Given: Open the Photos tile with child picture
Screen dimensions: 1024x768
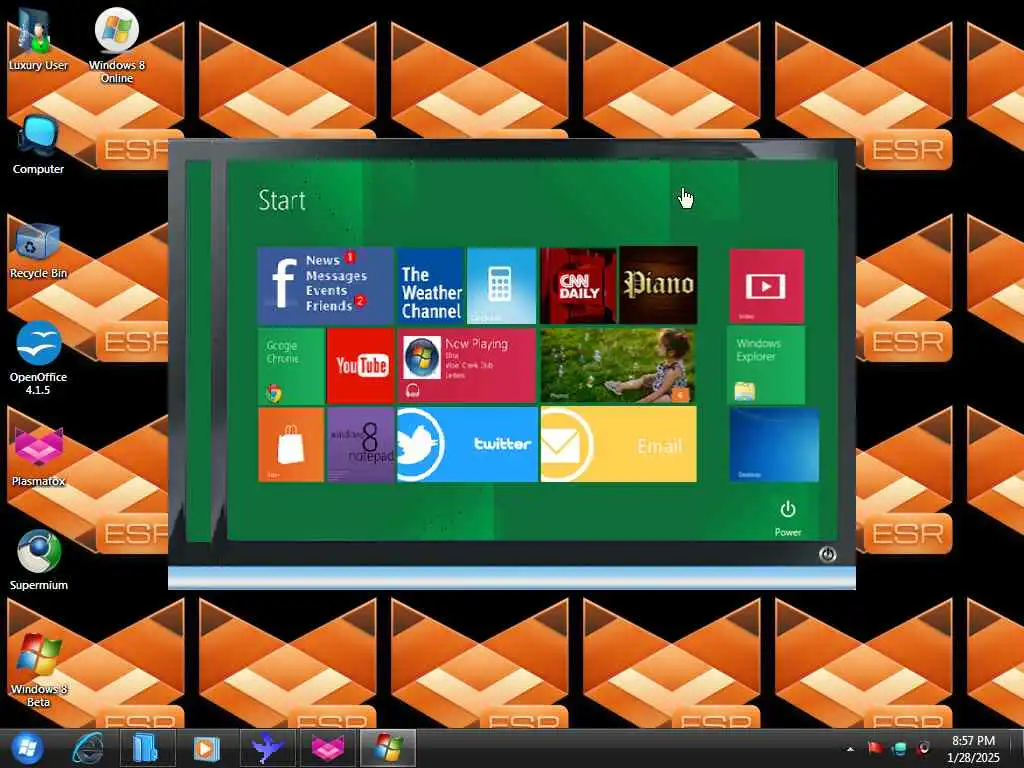Looking at the screenshot, I should click(x=618, y=366).
